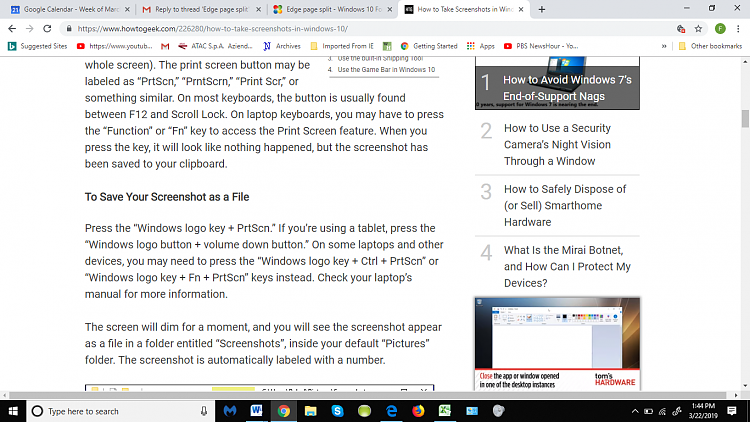Open the PBS NewsHour bookmark
750x422 pixels.
541,46
